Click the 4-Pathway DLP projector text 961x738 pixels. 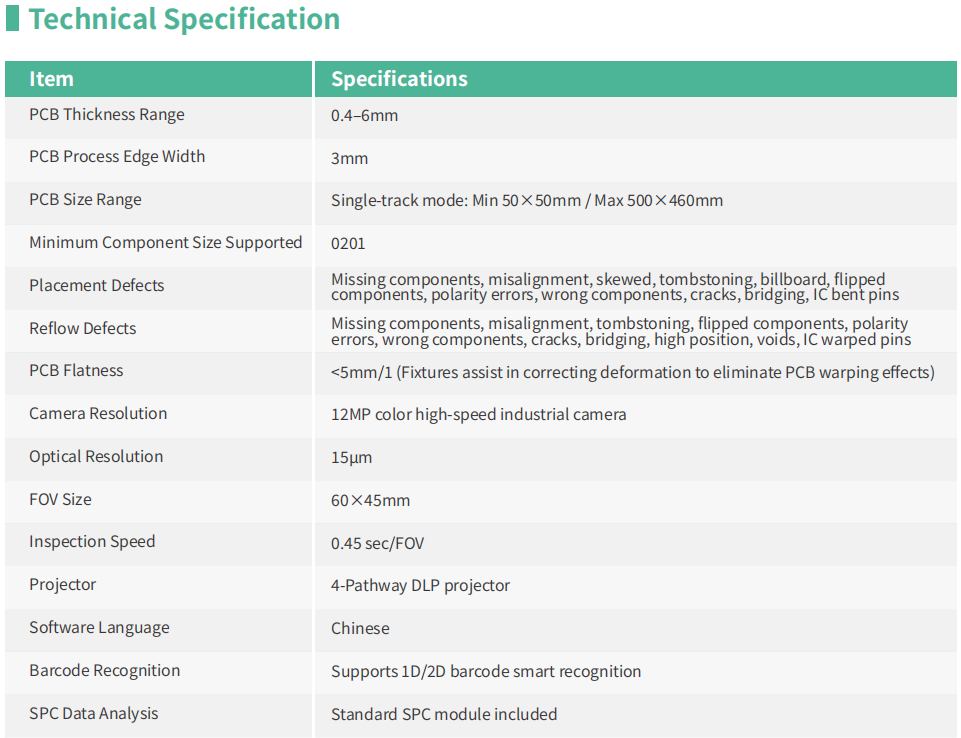pos(420,585)
